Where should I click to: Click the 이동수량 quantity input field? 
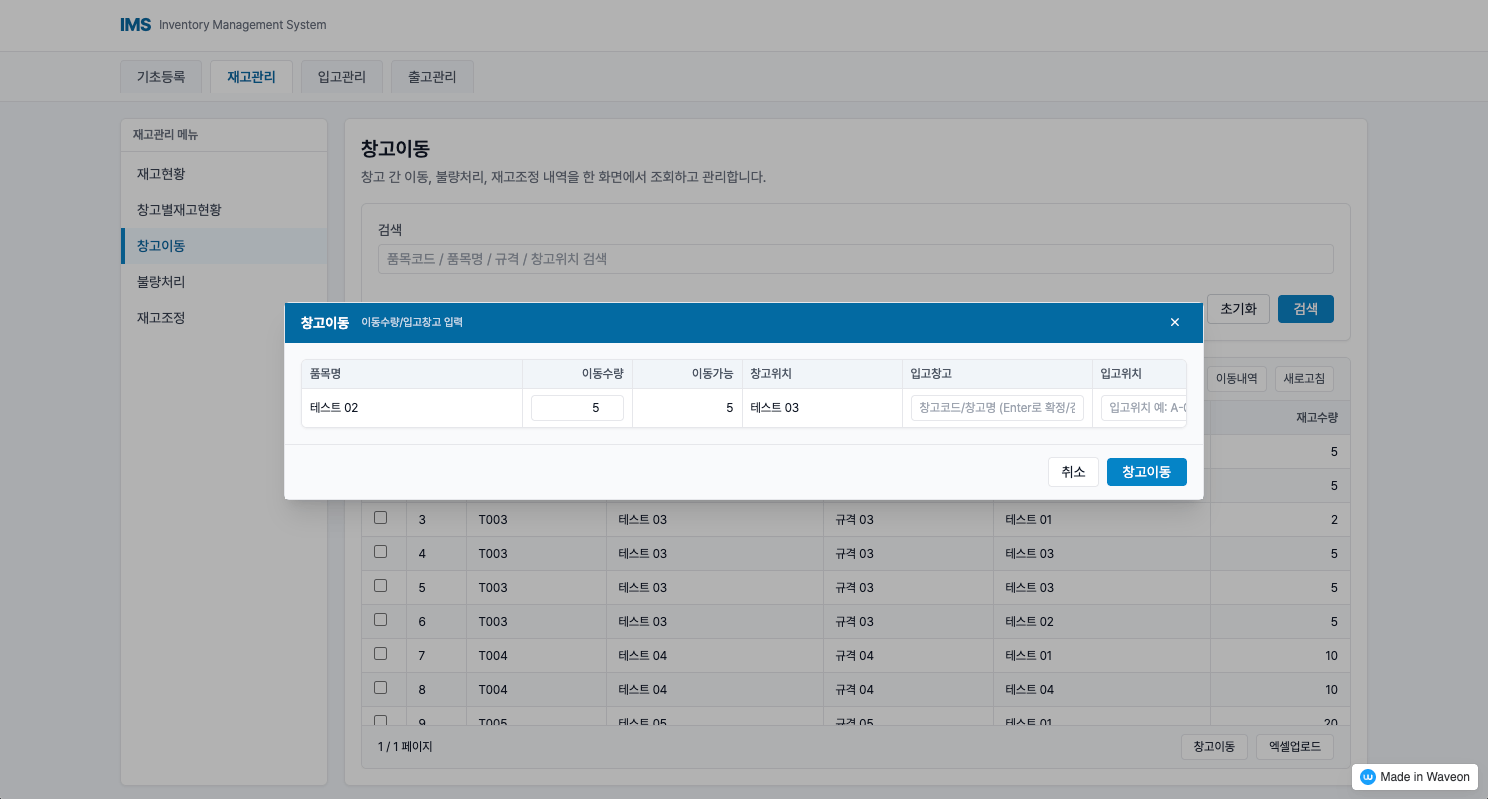pos(577,408)
